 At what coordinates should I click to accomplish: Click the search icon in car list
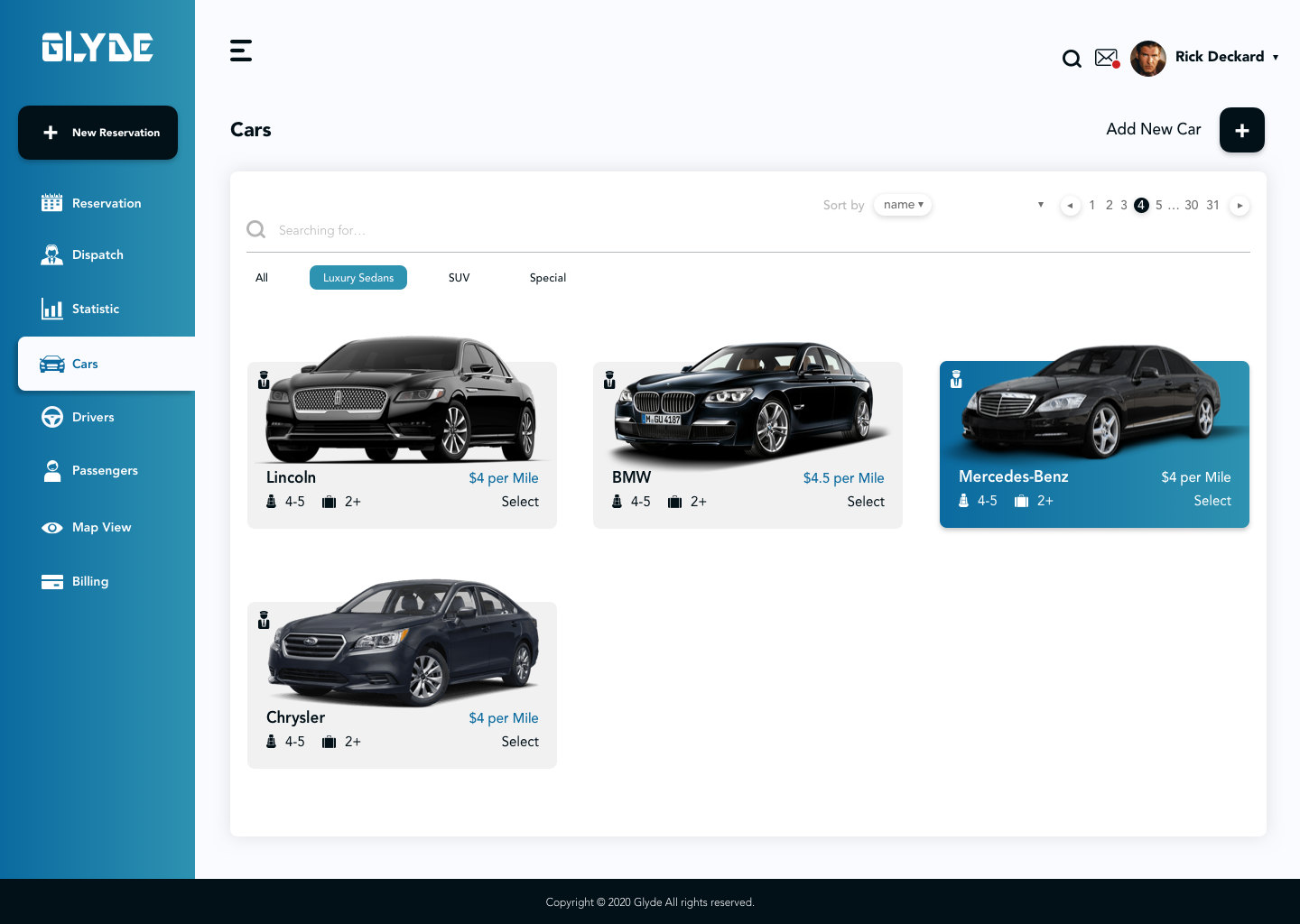(256, 229)
